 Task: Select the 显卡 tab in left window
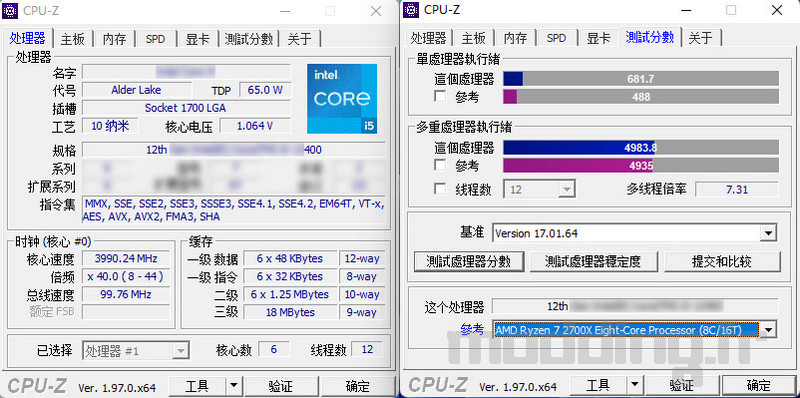pyautogui.click(x=197, y=39)
